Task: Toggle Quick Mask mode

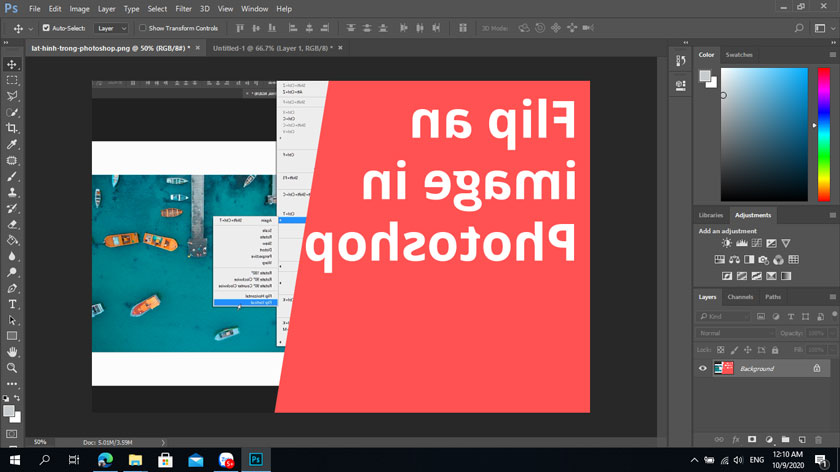Action: 12,434
